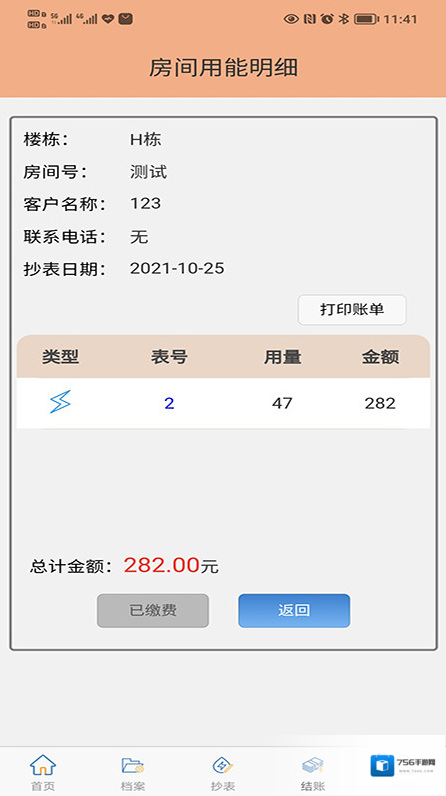Click the blue 返回 button
The width and height of the screenshot is (446, 796).
point(294,611)
